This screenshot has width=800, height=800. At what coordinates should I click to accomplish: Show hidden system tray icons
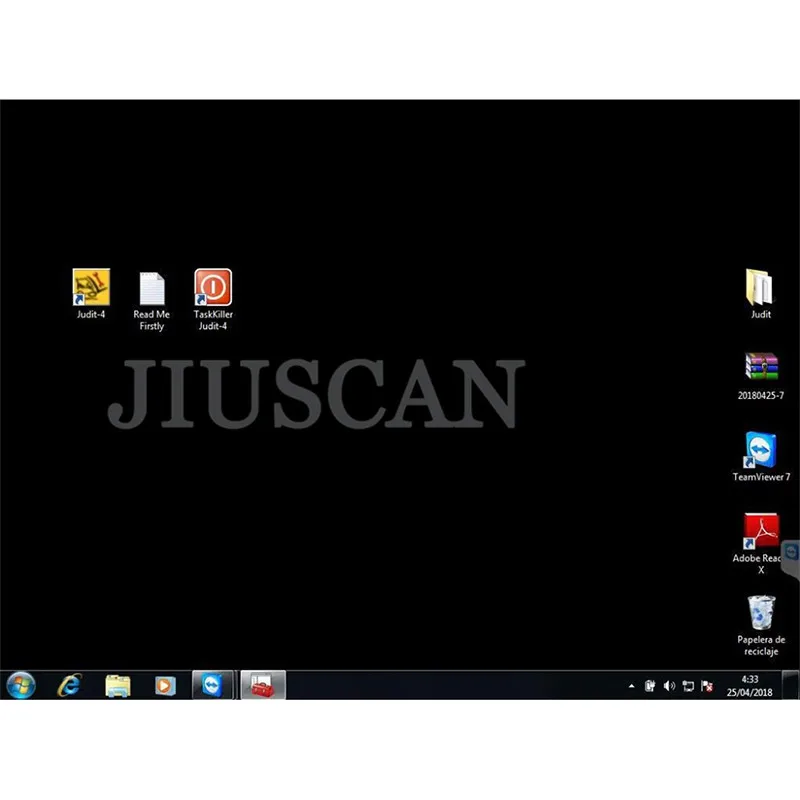(x=632, y=686)
